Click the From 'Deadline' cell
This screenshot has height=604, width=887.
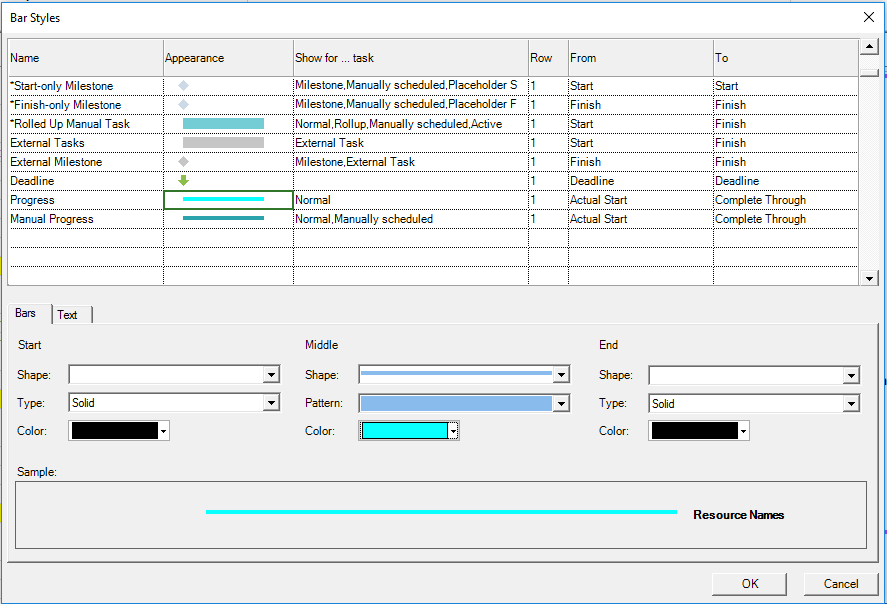(640, 181)
